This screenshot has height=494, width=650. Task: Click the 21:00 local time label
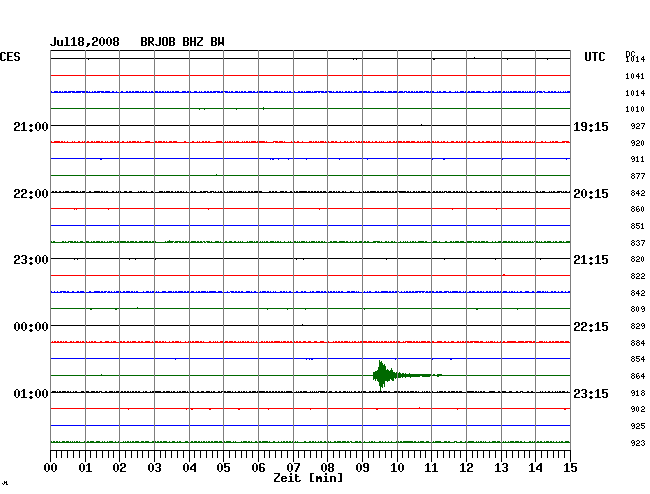(x=31, y=126)
